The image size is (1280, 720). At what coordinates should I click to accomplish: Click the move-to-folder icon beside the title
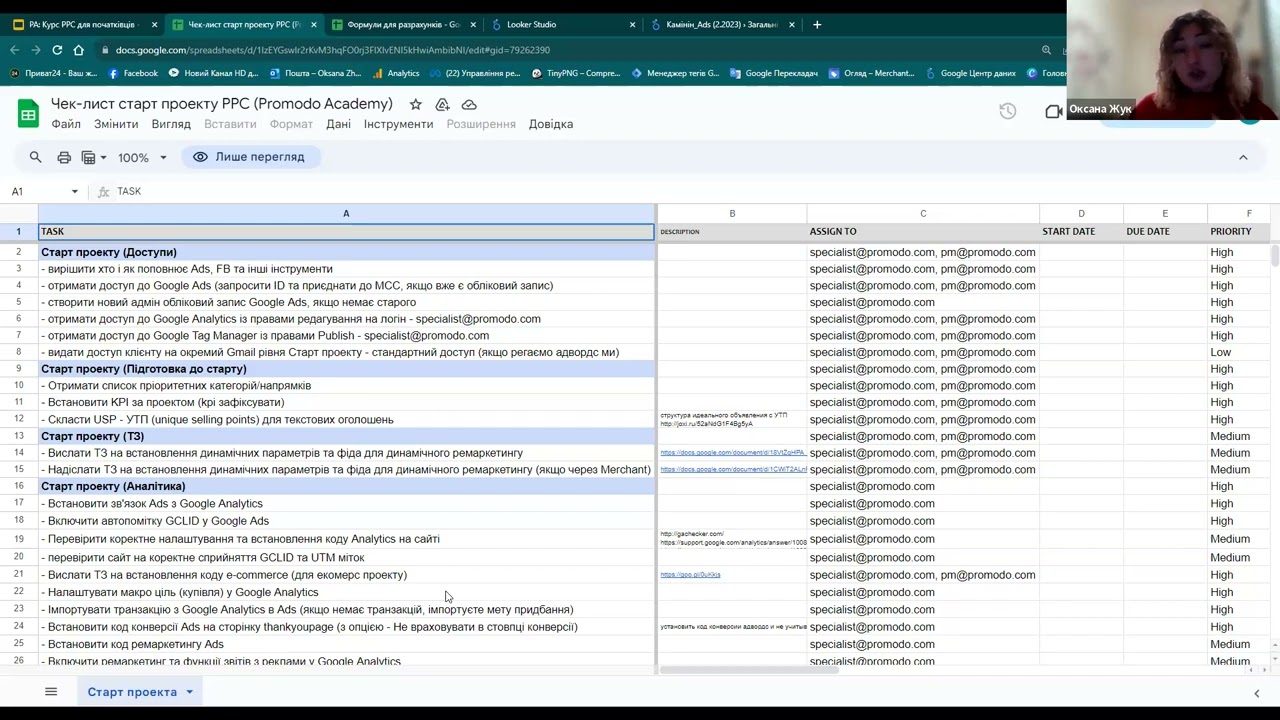pos(442,104)
